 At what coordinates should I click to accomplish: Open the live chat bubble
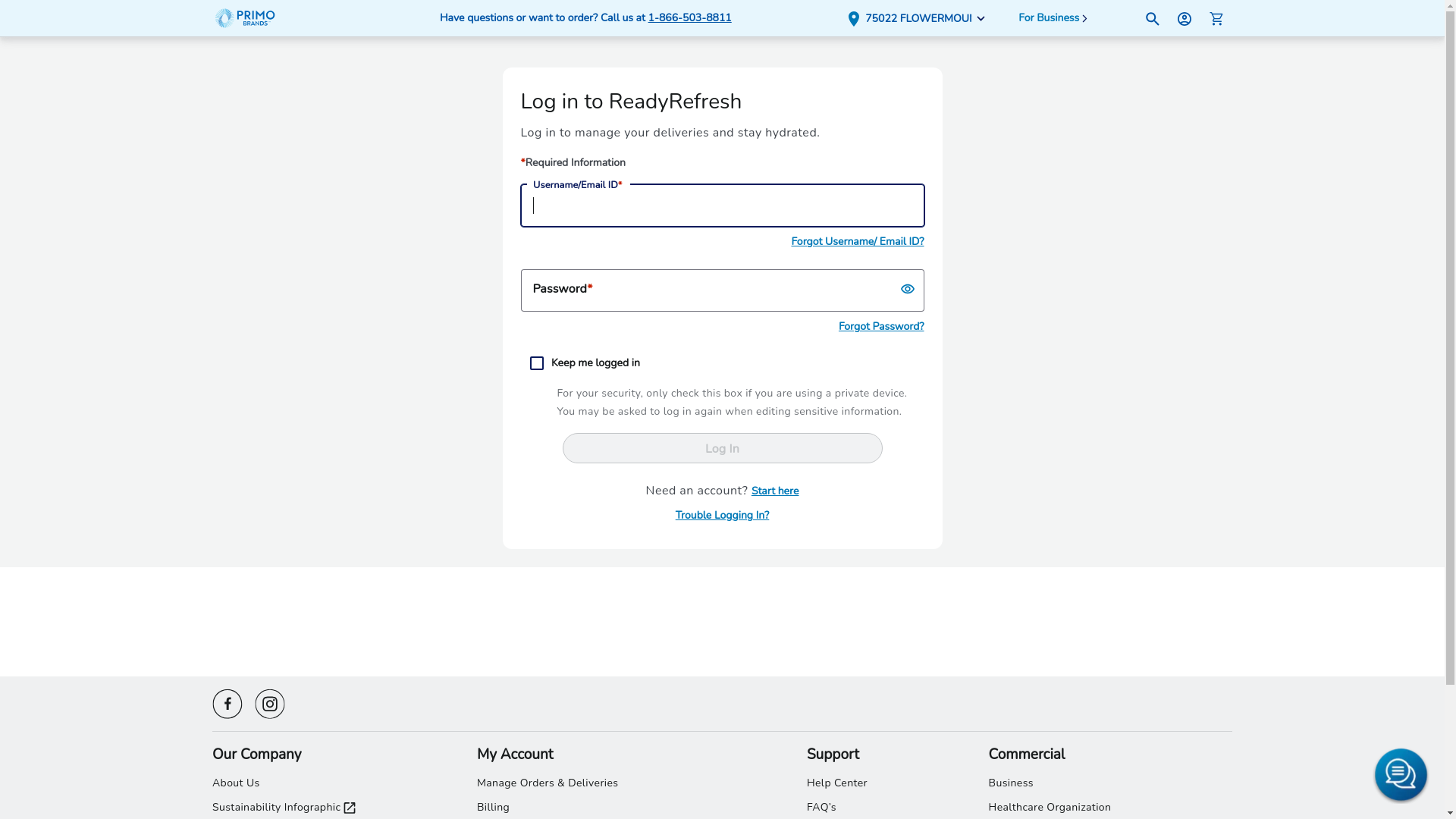1400,774
